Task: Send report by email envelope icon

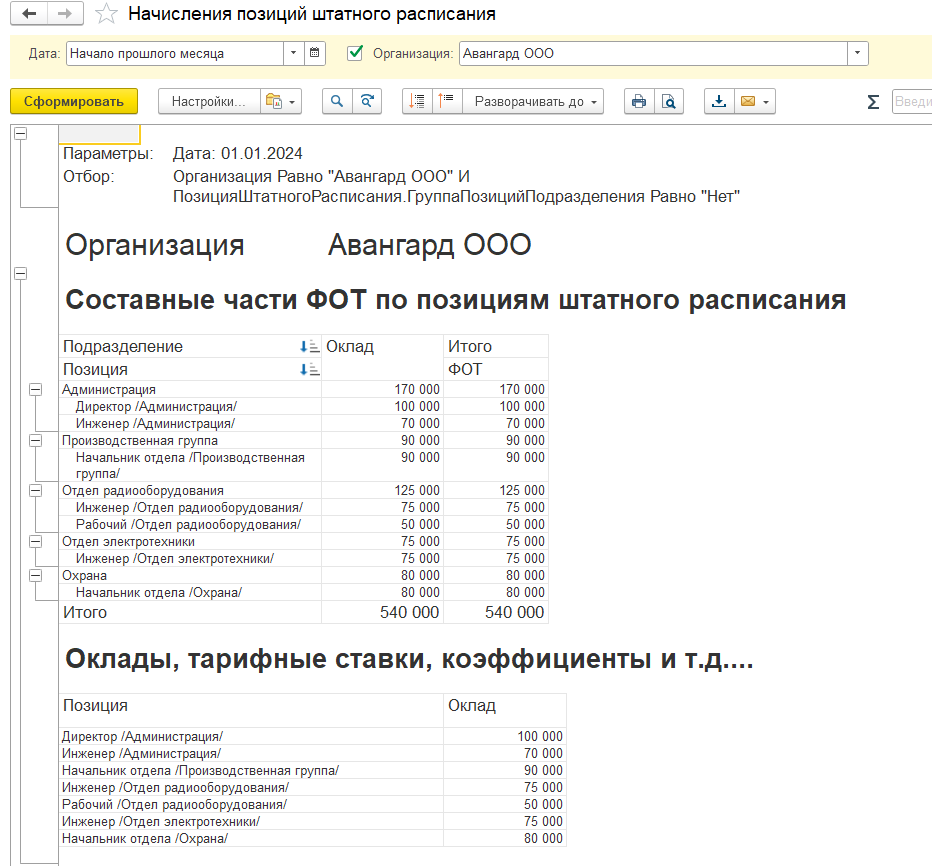Action: click(x=748, y=102)
